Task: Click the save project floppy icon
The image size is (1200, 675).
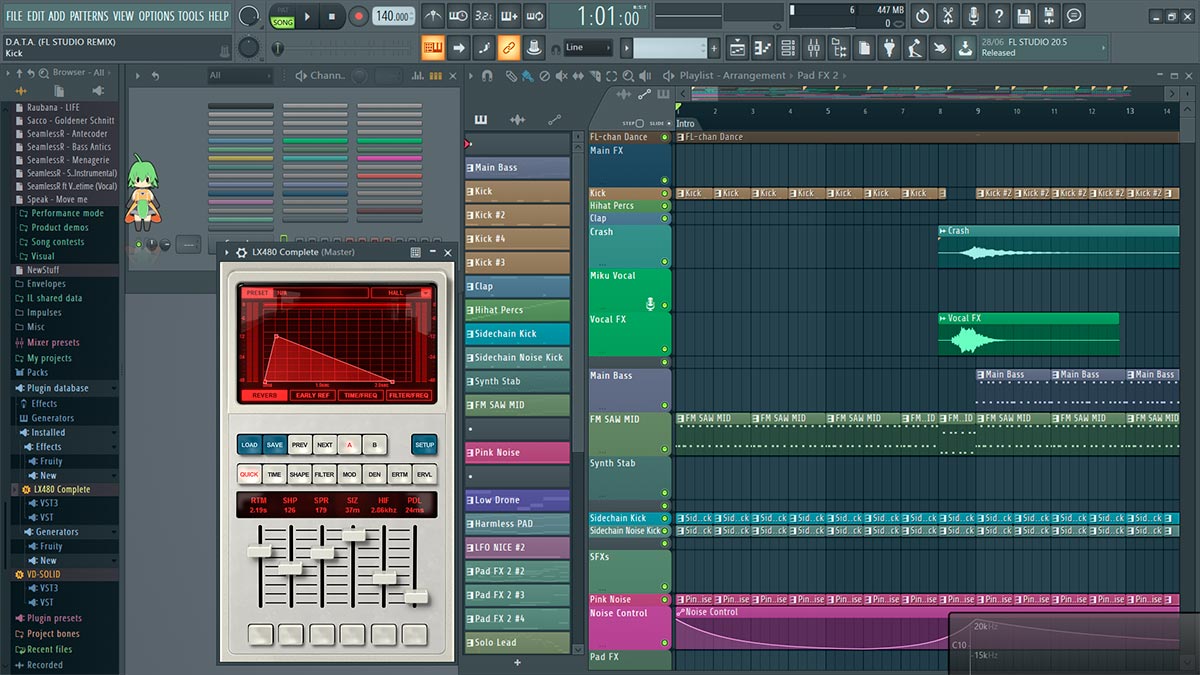Action: (1024, 16)
